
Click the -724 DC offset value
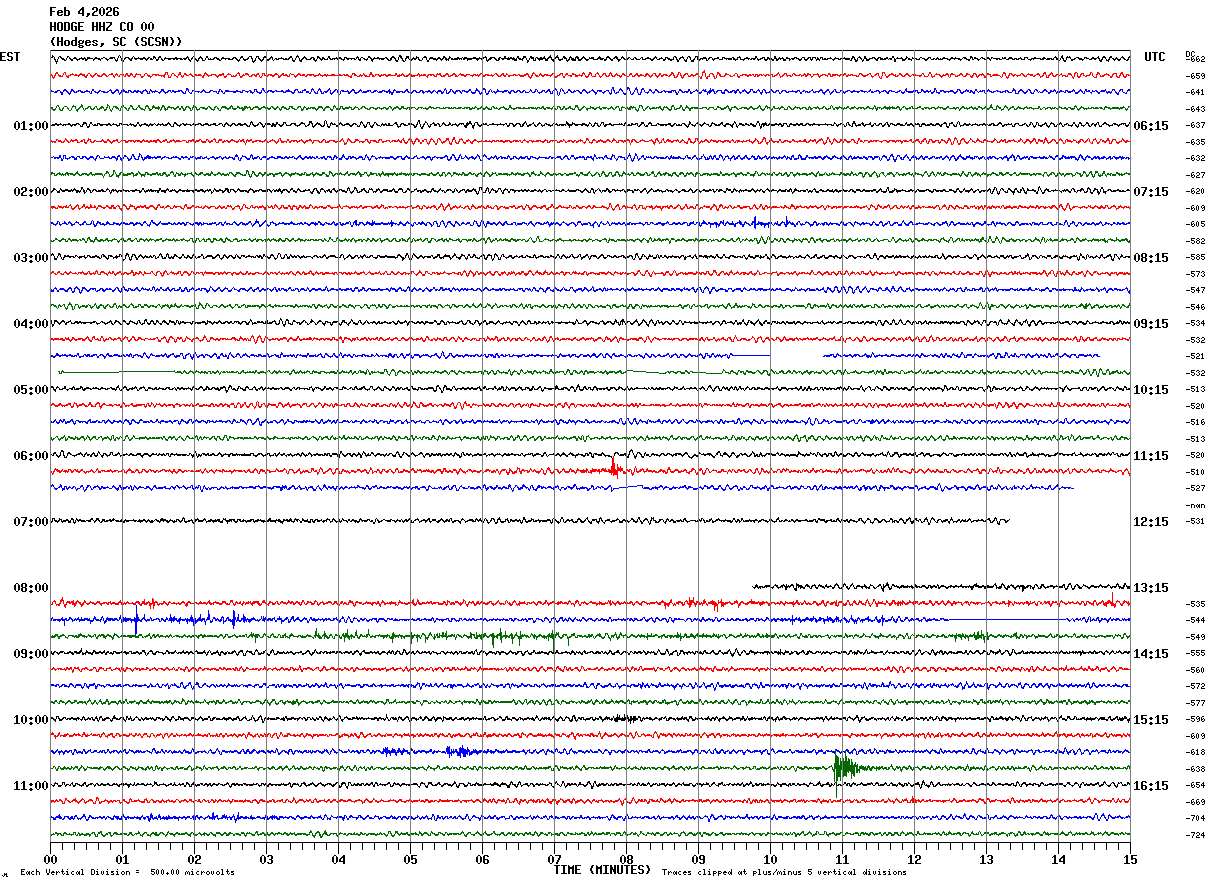pyautogui.click(x=1195, y=835)
